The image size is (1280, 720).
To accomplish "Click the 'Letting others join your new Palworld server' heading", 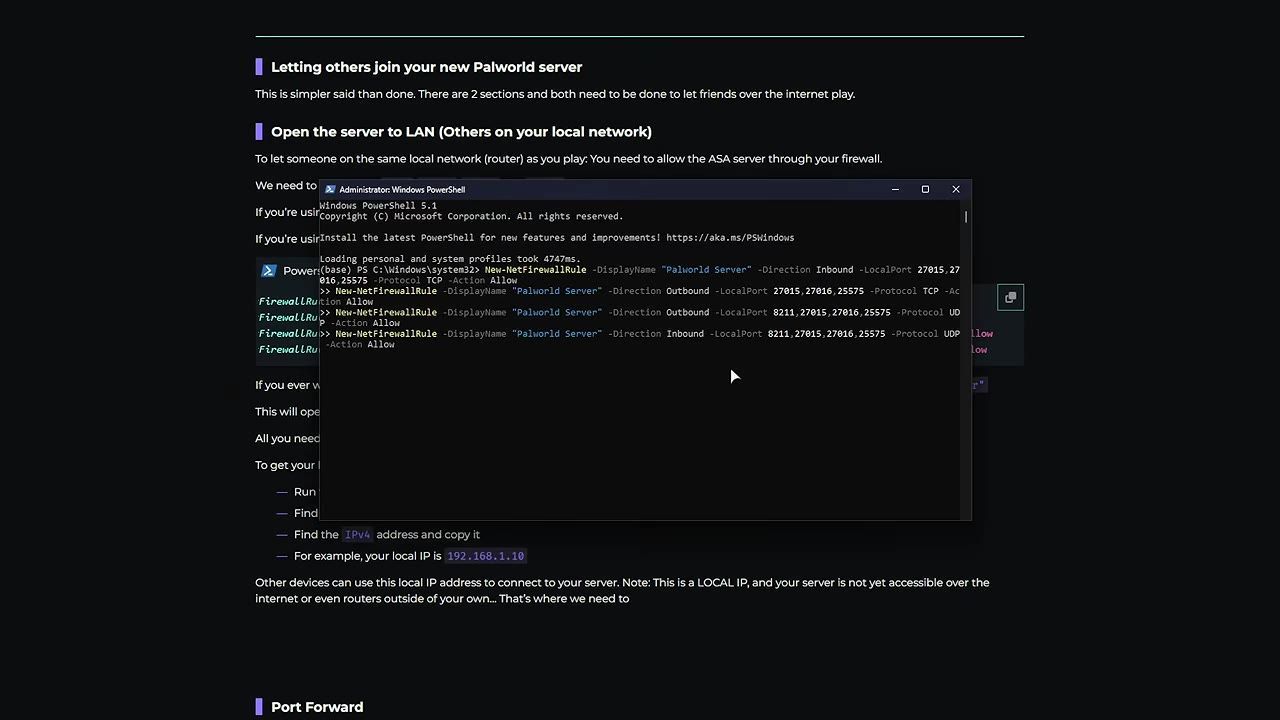I will 426,67.
